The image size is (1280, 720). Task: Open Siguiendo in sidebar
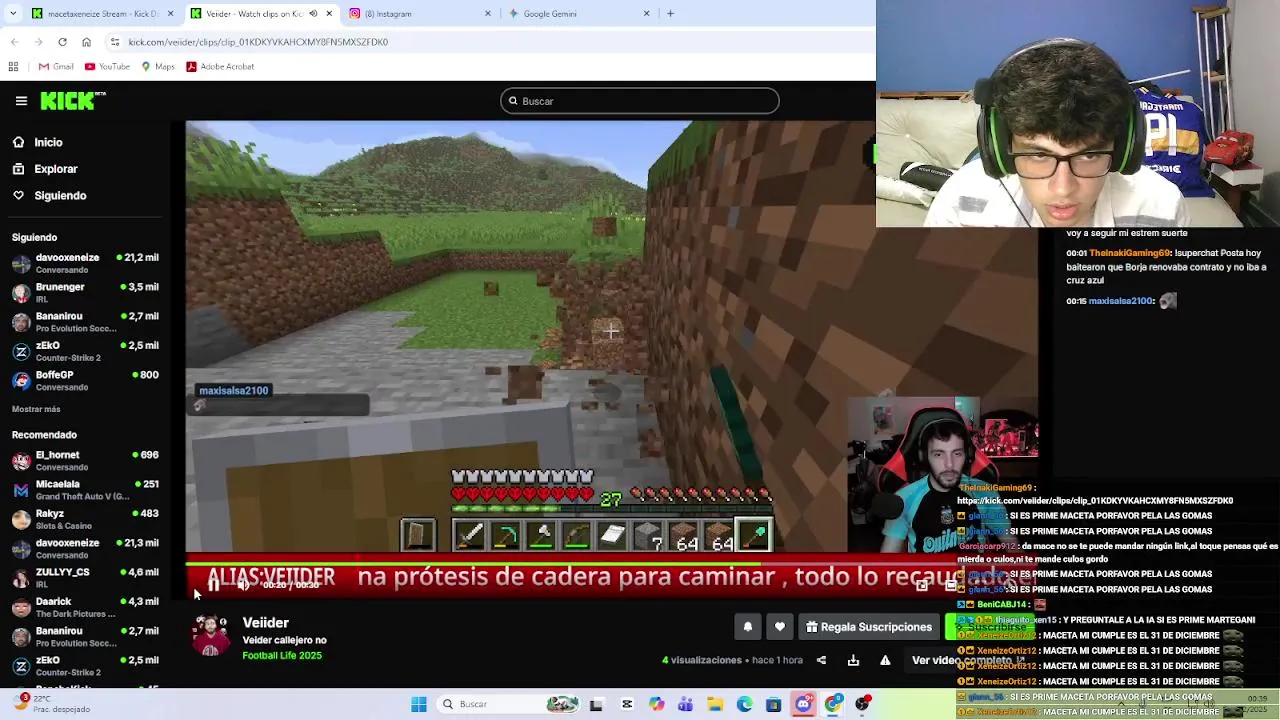pos(60,195)
